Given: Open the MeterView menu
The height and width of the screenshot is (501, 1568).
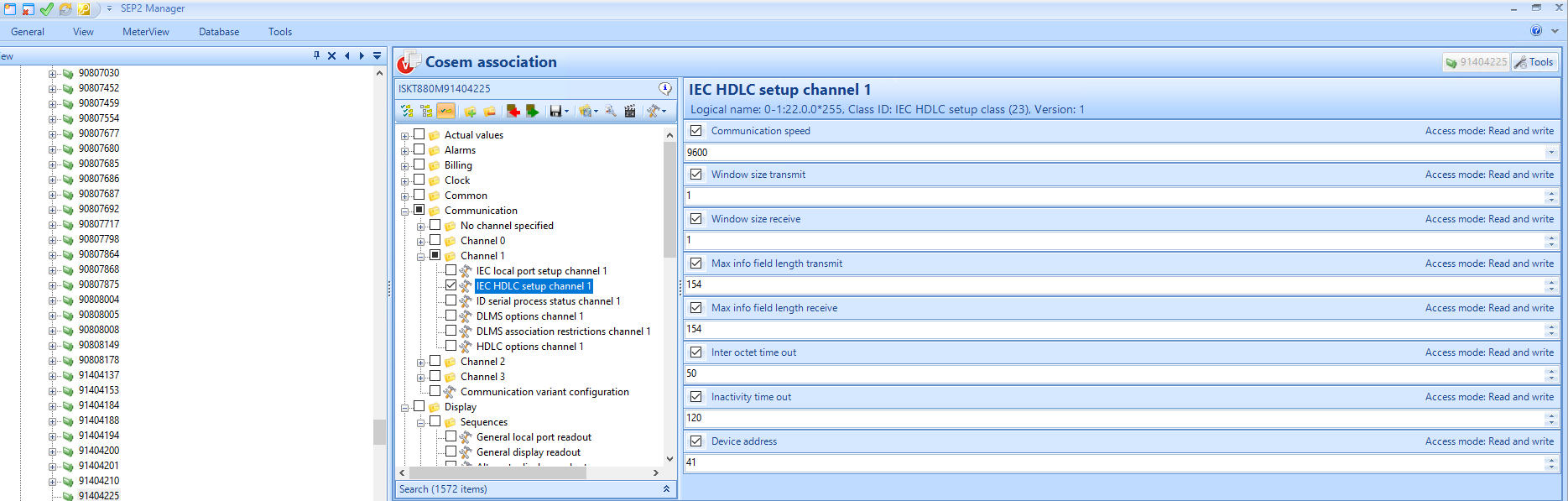Looking at the screenshot, I should (145, 32).
